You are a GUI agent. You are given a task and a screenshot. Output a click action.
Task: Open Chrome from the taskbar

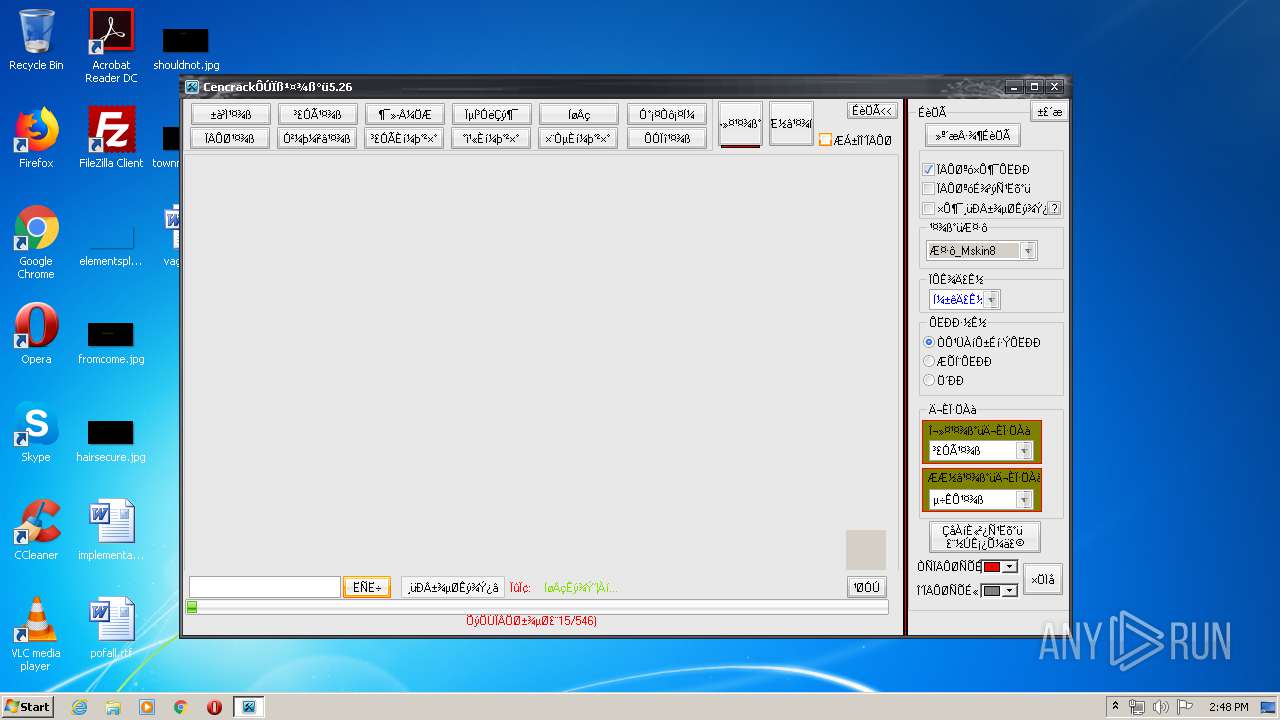coord(181,707)
